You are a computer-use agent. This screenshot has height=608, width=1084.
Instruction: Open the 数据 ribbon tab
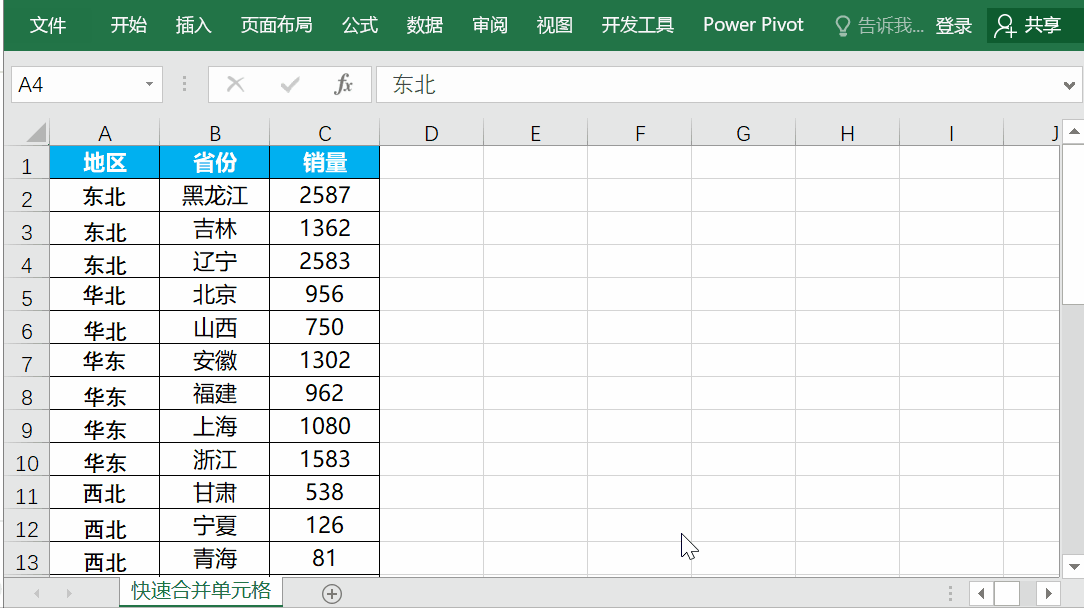click(424, 26)
